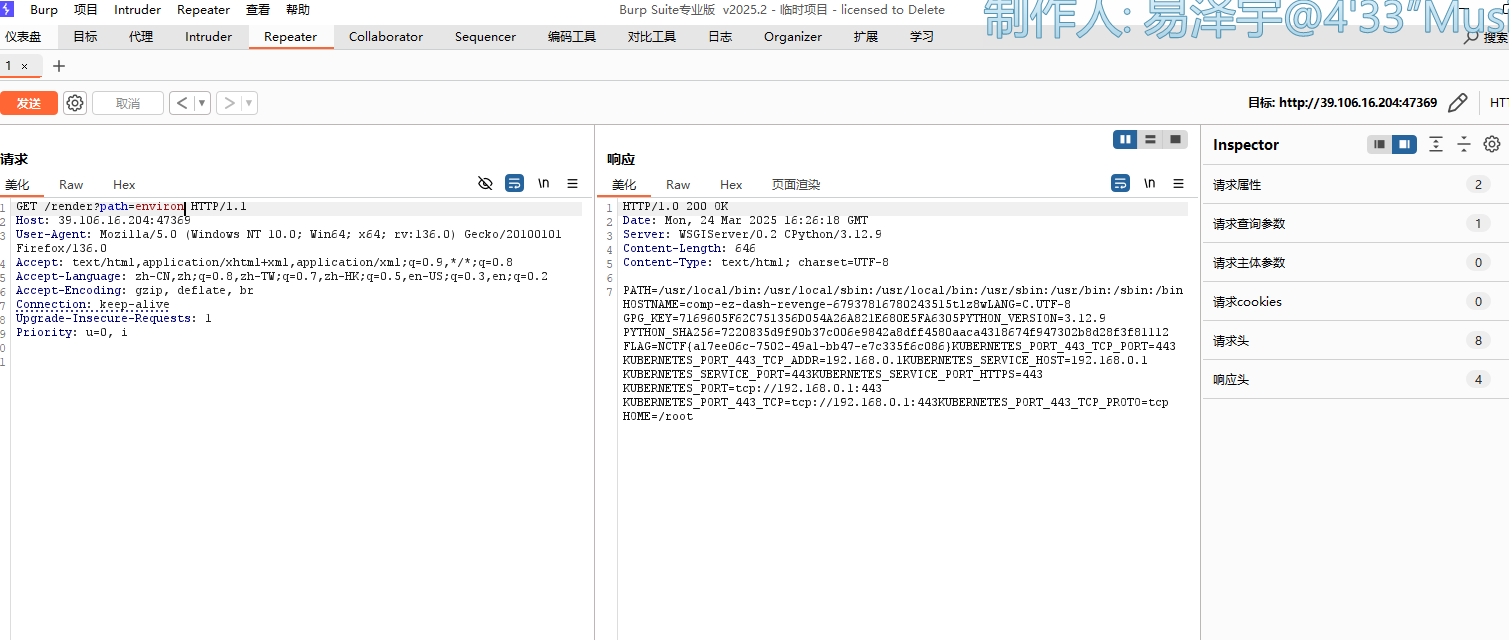Image resolution: width=1509 pixels, height=640 pixels.
Task: Open the request panel hamburger menu
Action: (572, 183)
